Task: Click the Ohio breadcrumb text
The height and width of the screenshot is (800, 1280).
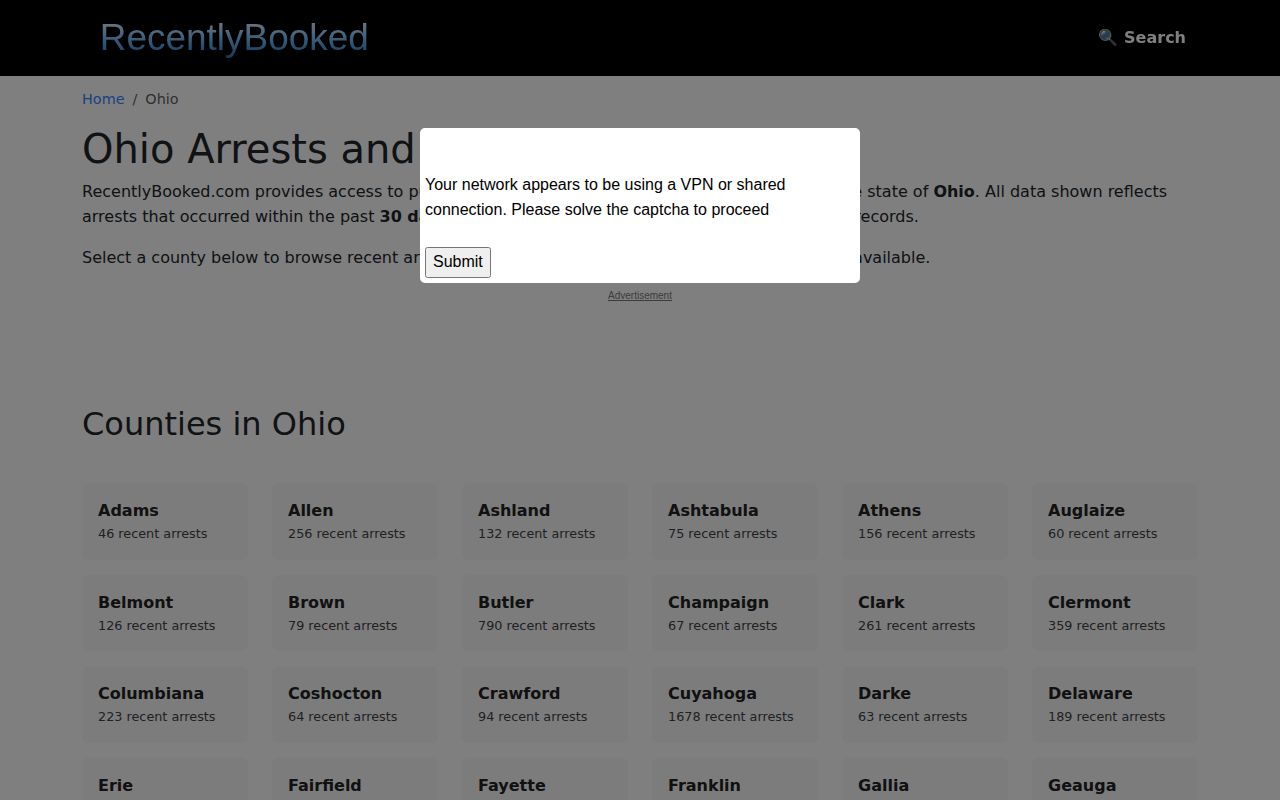Action: tap(162, 99)
